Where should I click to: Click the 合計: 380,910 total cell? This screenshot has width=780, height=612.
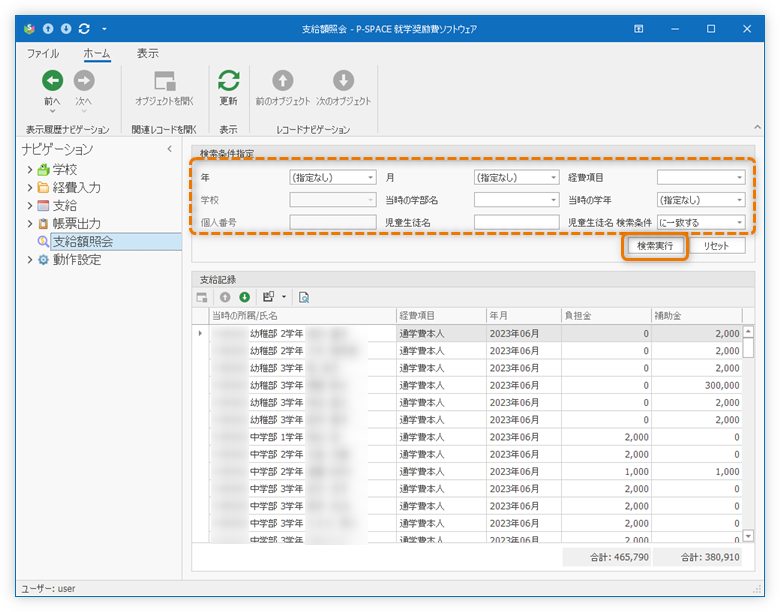coord(697,557)
